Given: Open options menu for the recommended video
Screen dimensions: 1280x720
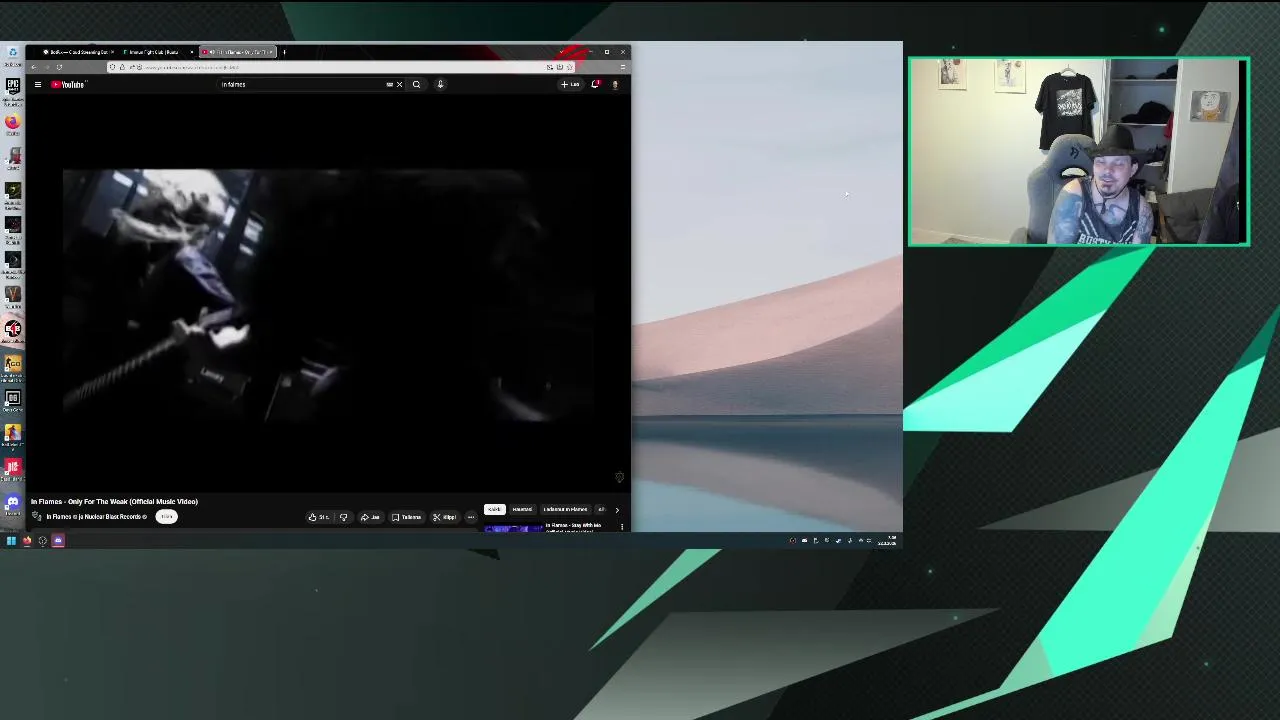Looking at the screenshot, I should click(621, 526).
